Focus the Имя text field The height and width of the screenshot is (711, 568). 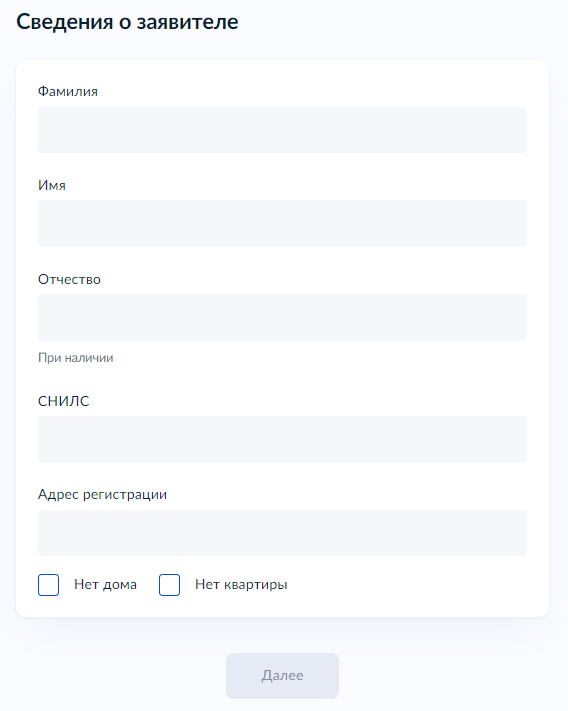tap(282, 224)
